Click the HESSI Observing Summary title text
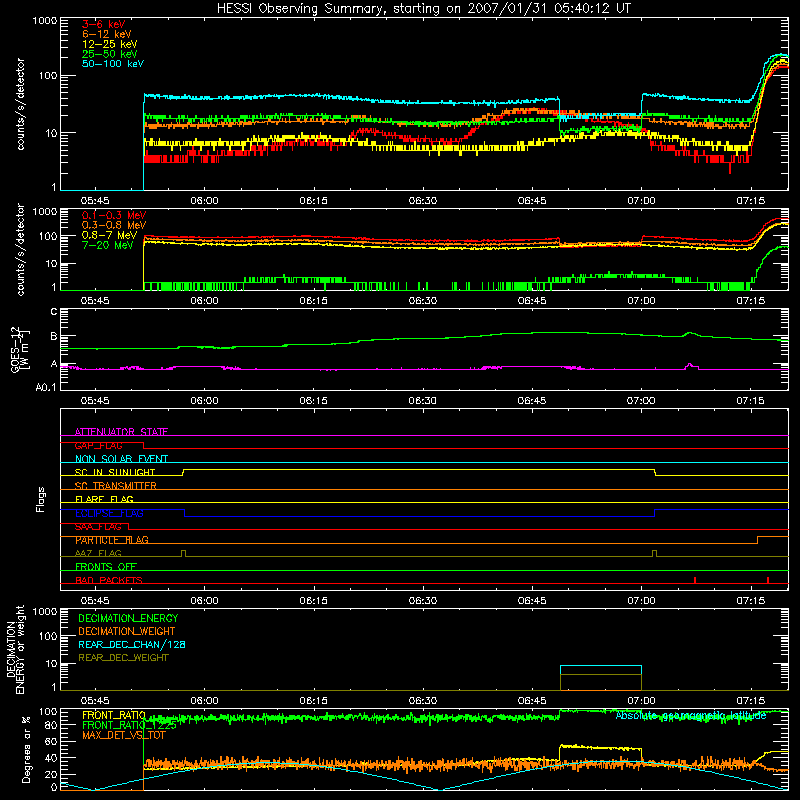This screenshot has width=800, height=800. pyautogui.click(x=424, y=9)
